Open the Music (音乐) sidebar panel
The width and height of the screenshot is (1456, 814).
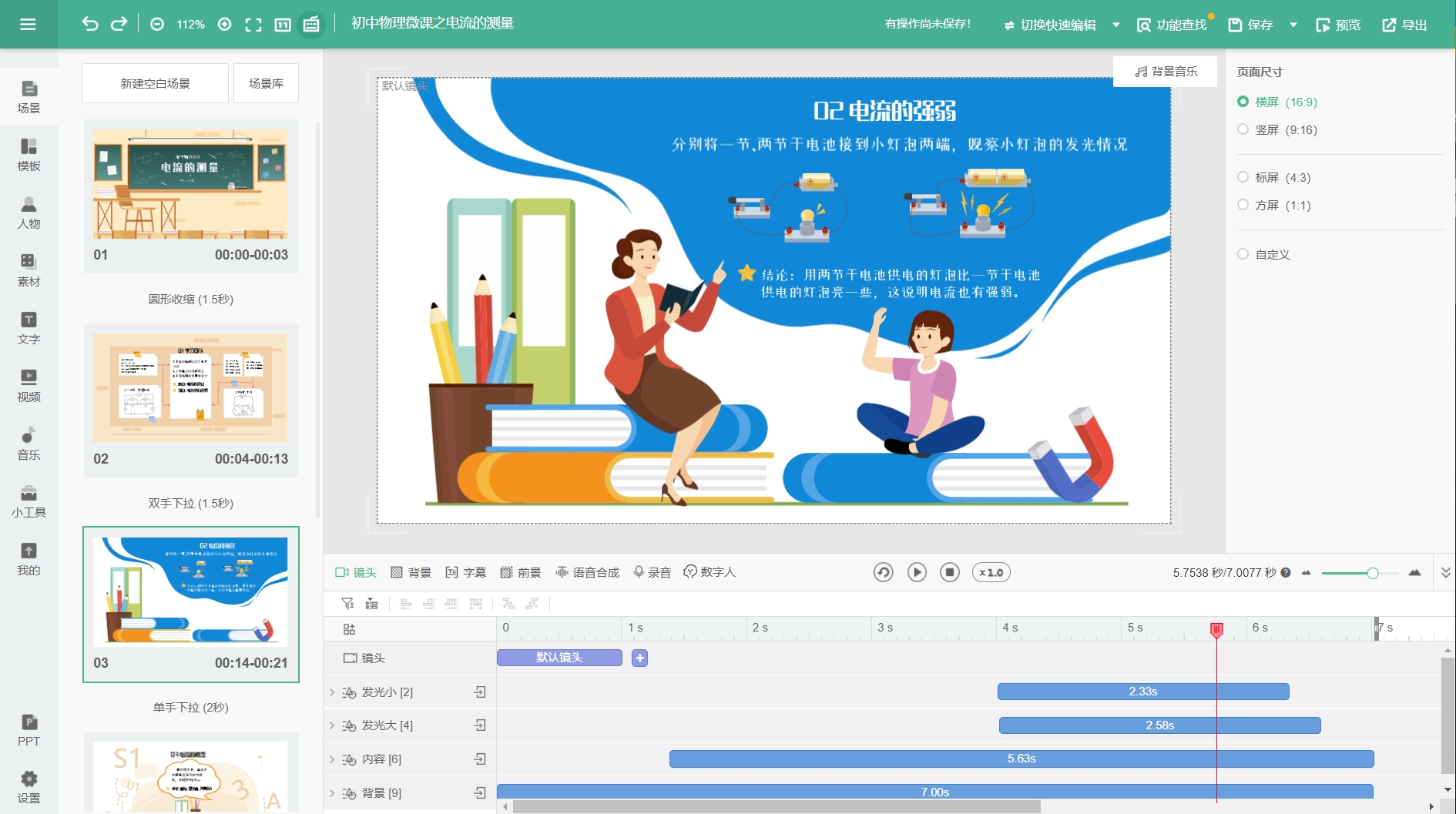pyautogui.click(x=29, y=444)
